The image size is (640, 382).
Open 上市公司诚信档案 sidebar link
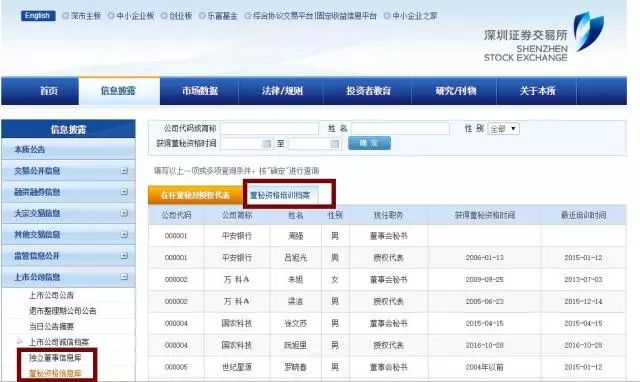click(59, 342)
